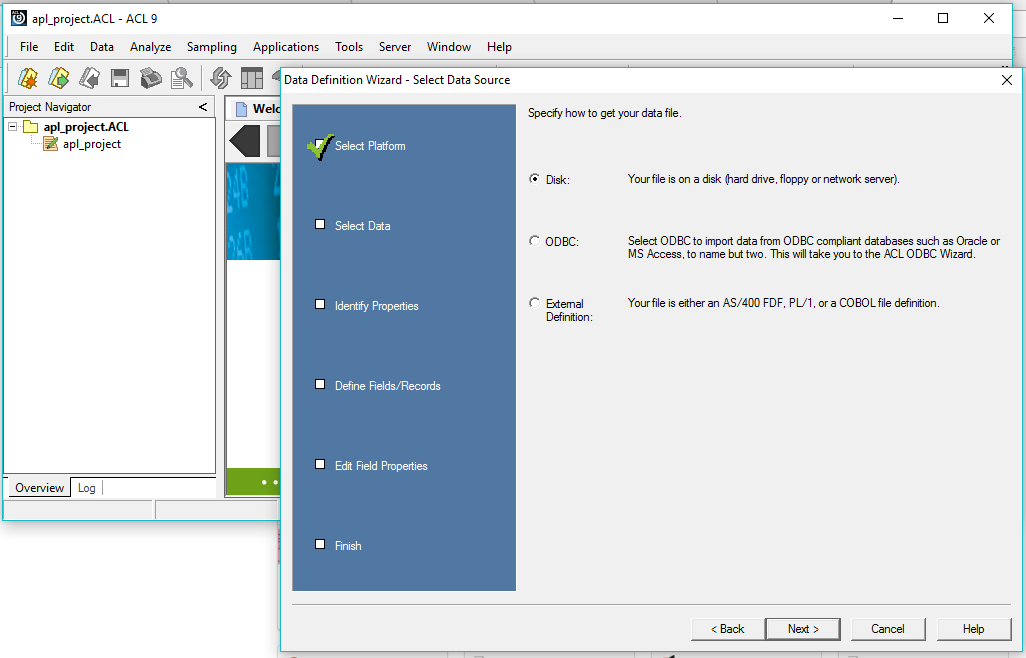This screenshot has height=658, width=1026.
Task: Select the Disk data source option
Action: click(534, 179)
